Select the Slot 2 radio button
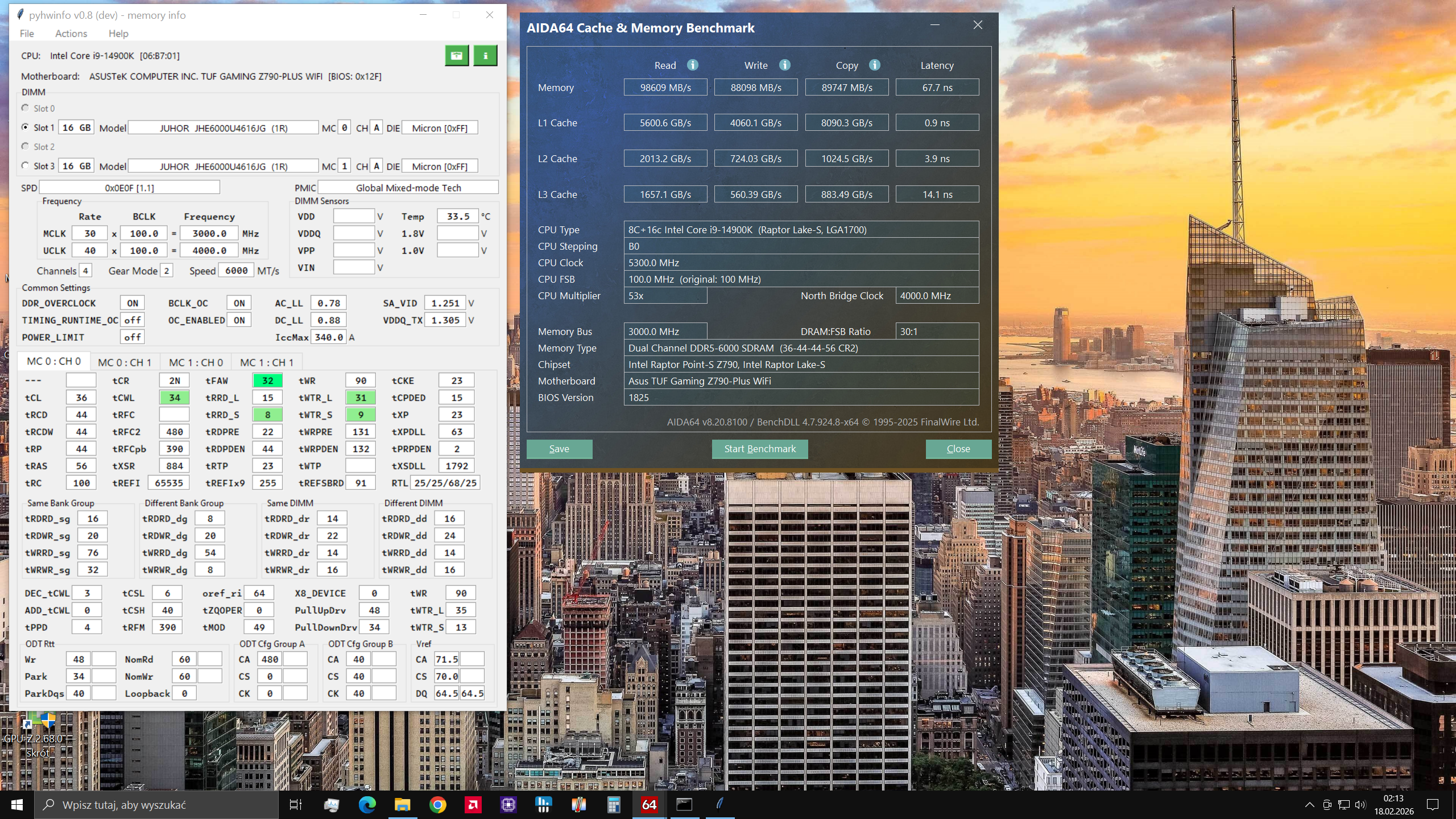Viewport: 1456px width, 819px height. click(25, 146)
